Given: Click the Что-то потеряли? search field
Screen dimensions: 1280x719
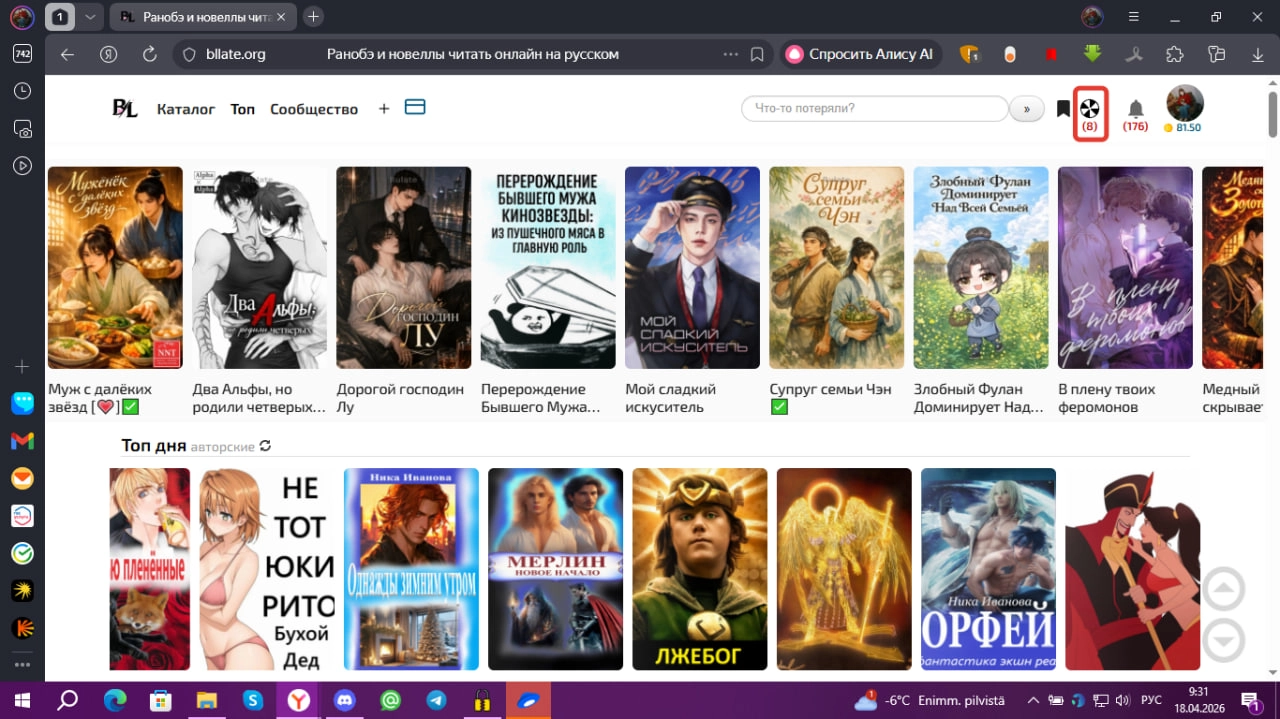Looking at the screenshot, I should [x=875, y=109].
